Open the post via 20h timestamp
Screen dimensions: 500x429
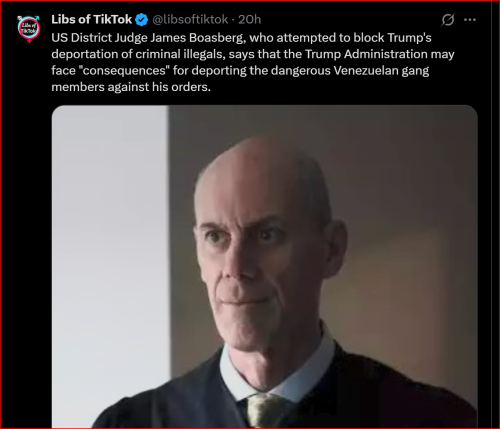pyautogui.click(x=249, y=20)
